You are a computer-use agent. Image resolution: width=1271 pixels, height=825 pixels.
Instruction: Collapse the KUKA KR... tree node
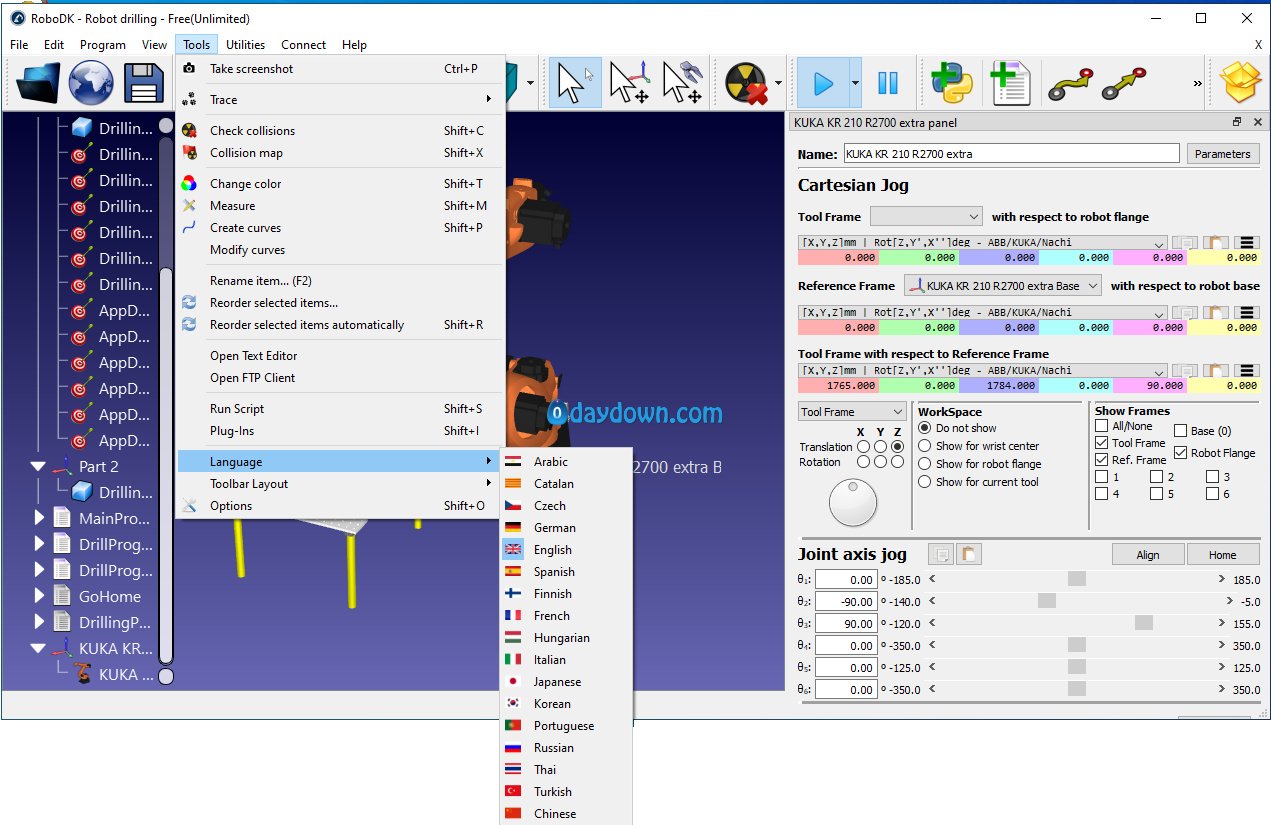[39, 648]
